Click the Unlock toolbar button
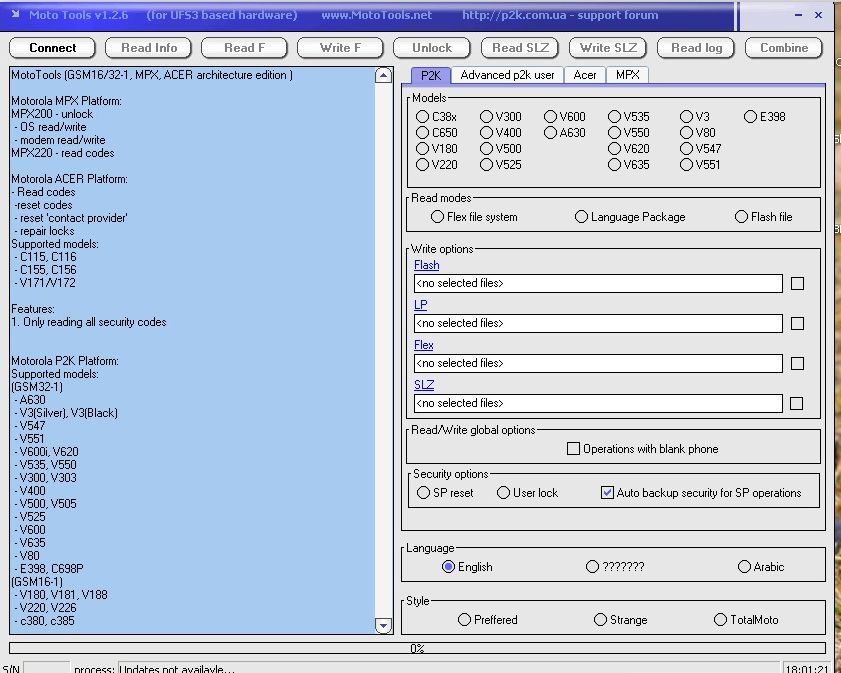841x673 pixels. 431,48
